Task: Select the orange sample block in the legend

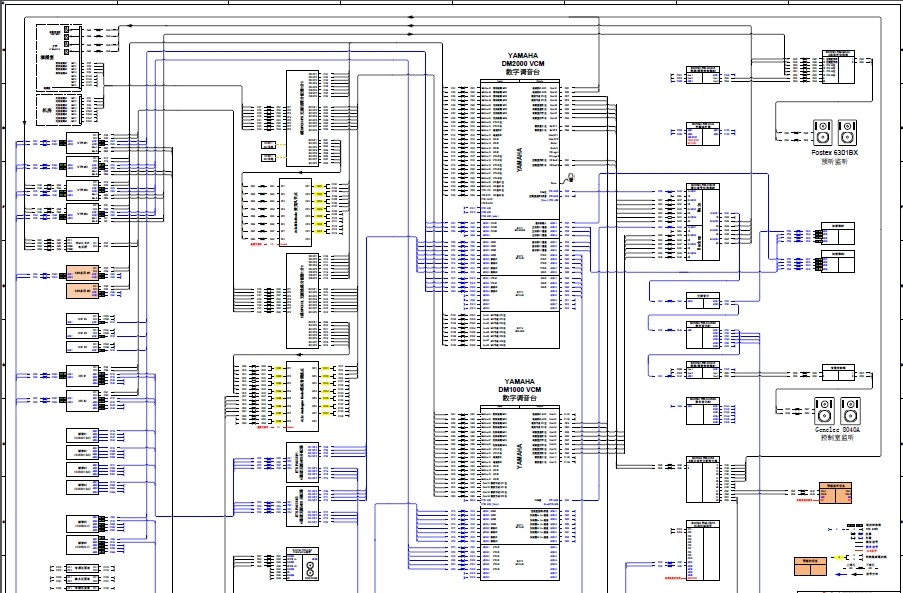Action: [810, 567]
